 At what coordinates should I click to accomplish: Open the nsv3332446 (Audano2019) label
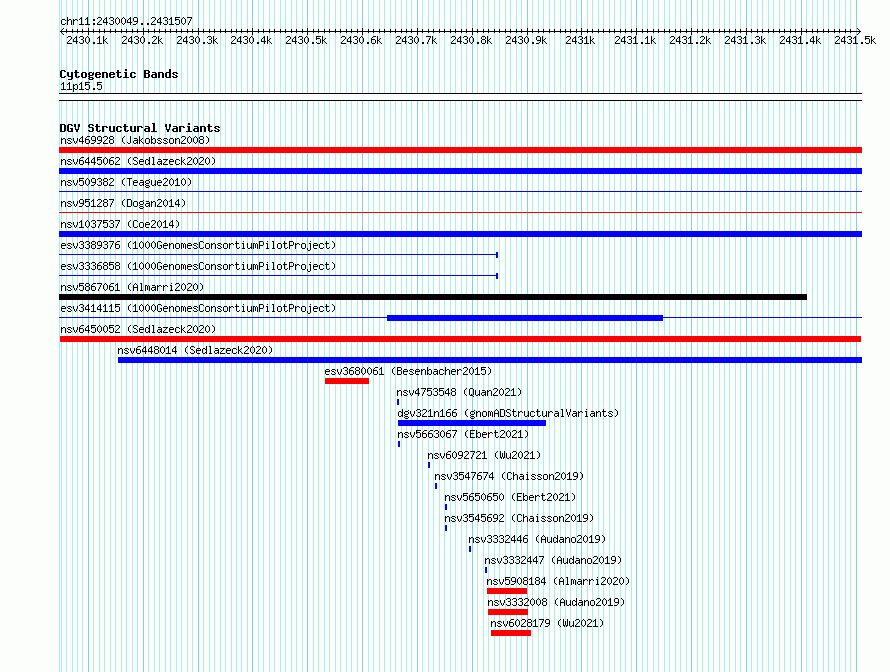(537, 539)
